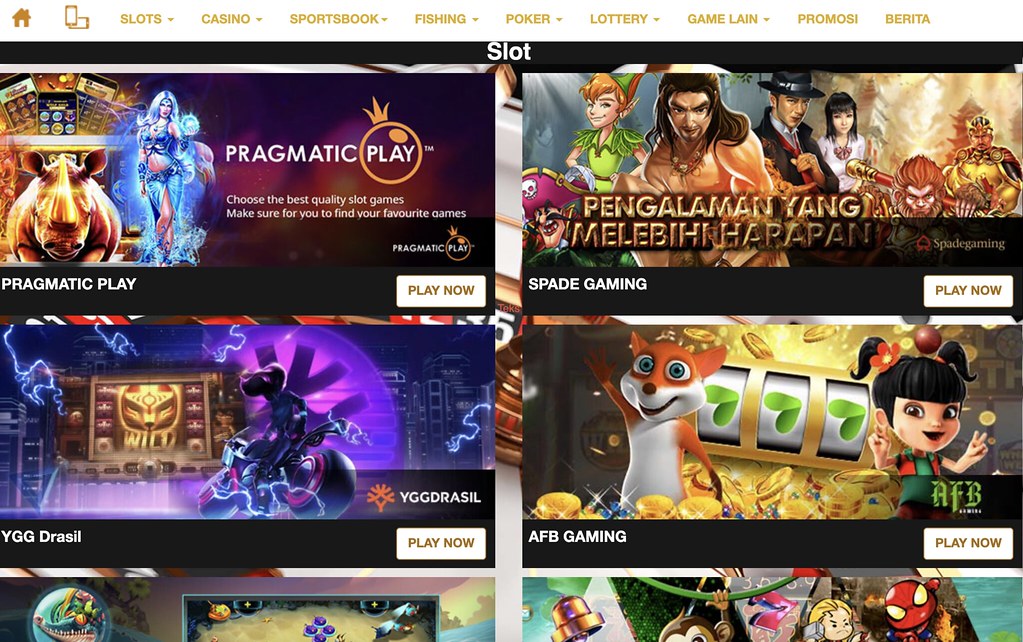Screen dimensions: 1023x642
Task: Open the SPORTSBOOK dropdown
Action: tap(339, 19)
